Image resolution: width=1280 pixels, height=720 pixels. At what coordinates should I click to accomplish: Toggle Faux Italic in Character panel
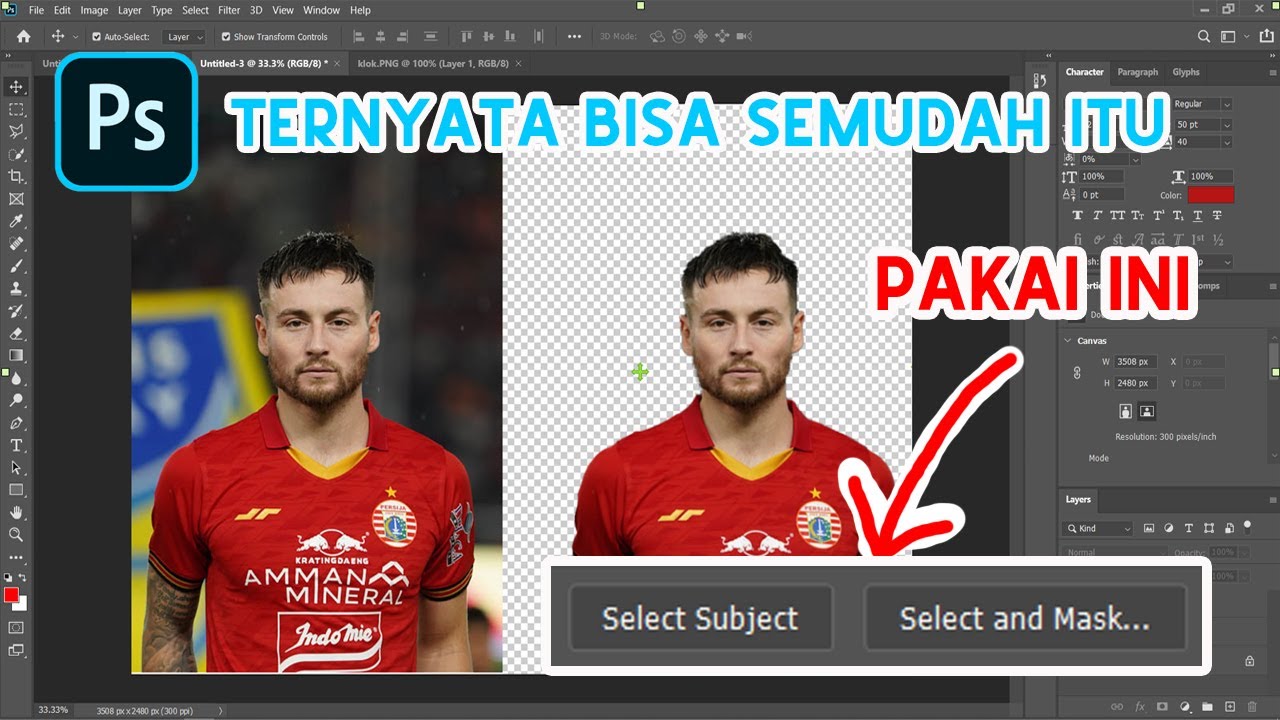pos(1098,215)
